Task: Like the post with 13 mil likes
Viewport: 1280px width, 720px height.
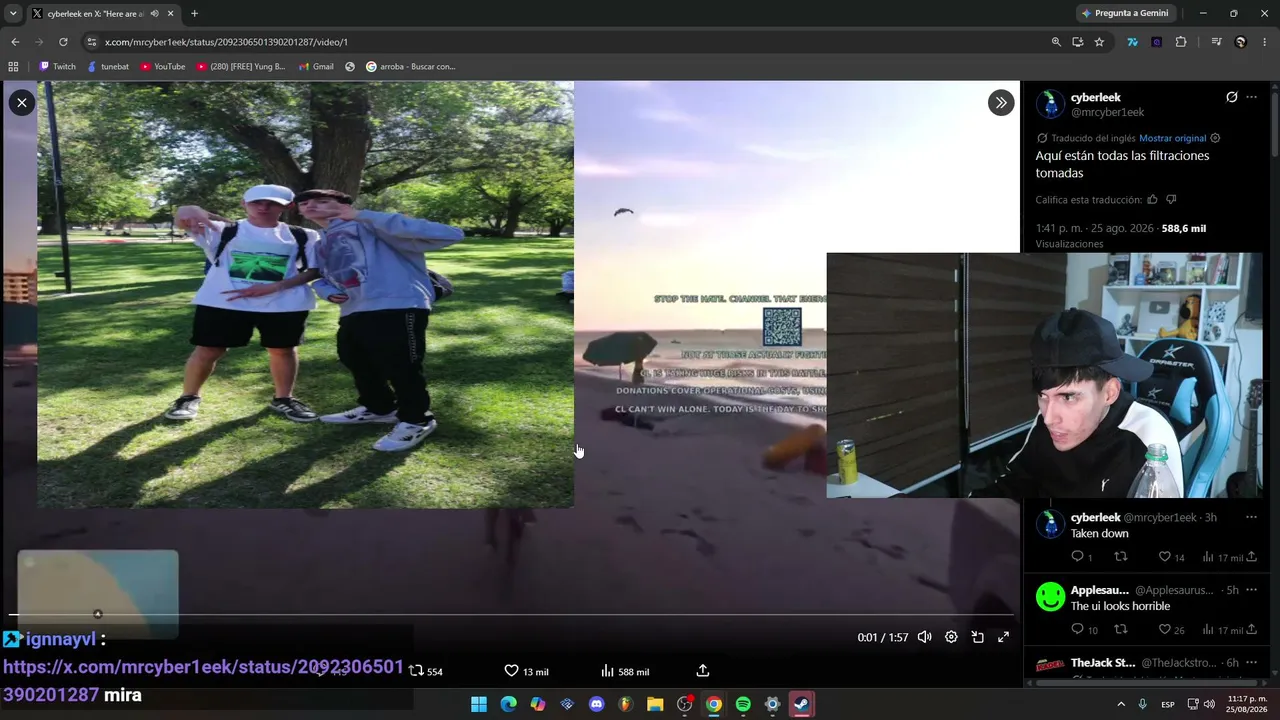Action: [x=526, y=671]
